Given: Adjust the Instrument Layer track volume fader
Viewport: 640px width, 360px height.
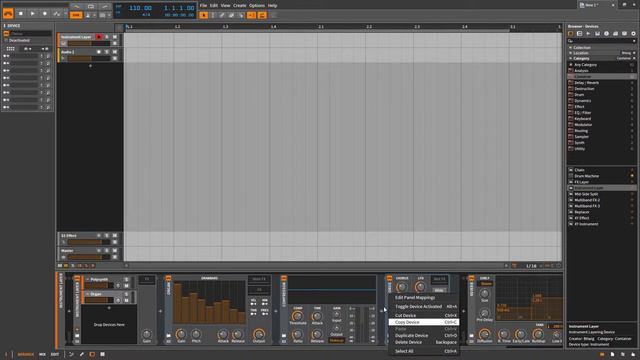Looking at the screenshot, I should coord(89,43).
